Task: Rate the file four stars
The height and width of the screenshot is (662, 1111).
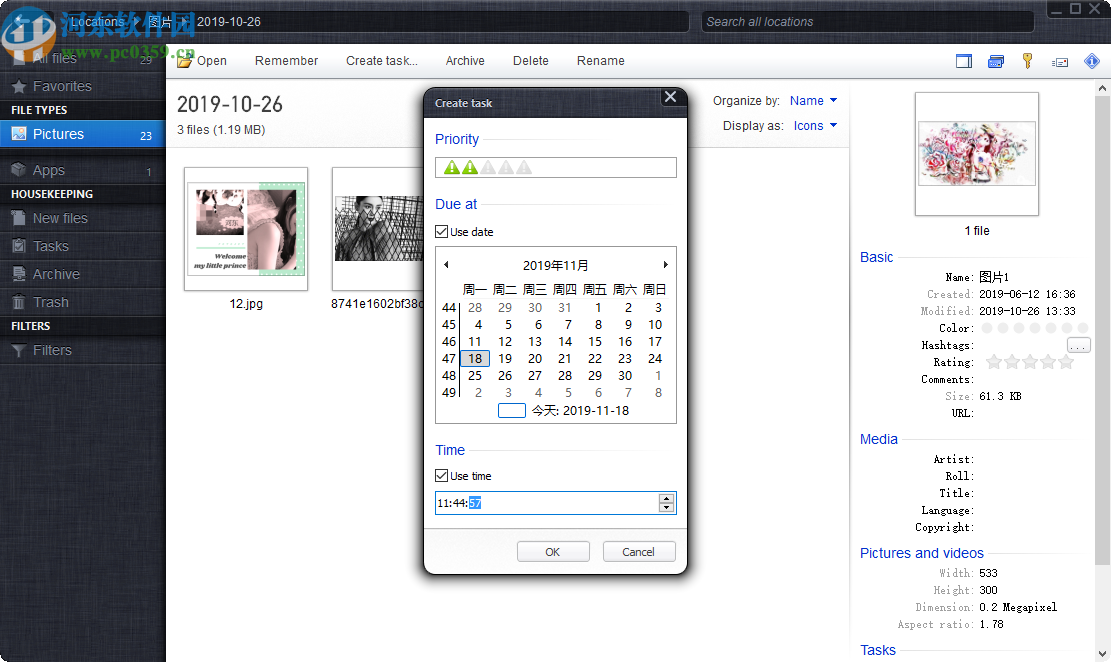Action: click(1048, 362)
